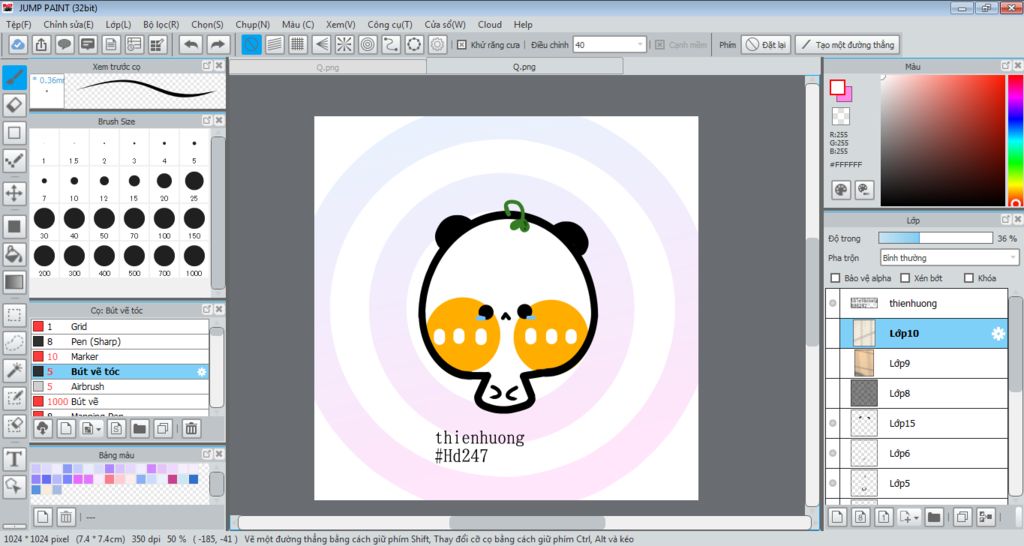1024x546 pixels.
Task: Select brush size 100
Action: point(164,223)
